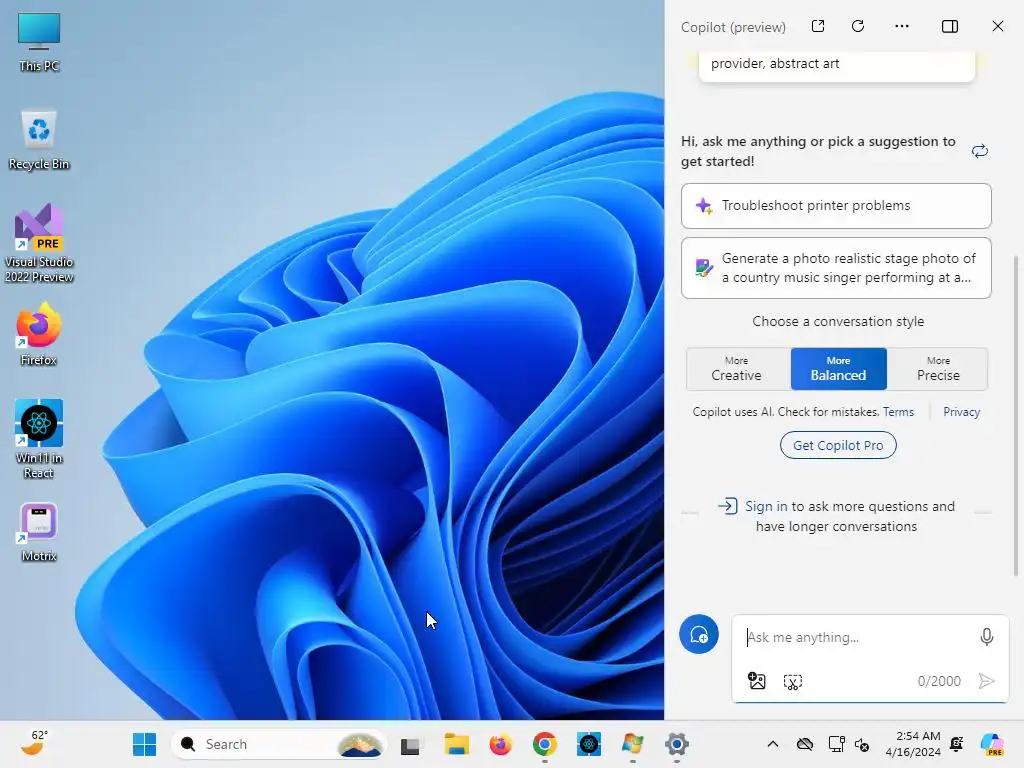Open the clock showing 2:54 AM

913,744
